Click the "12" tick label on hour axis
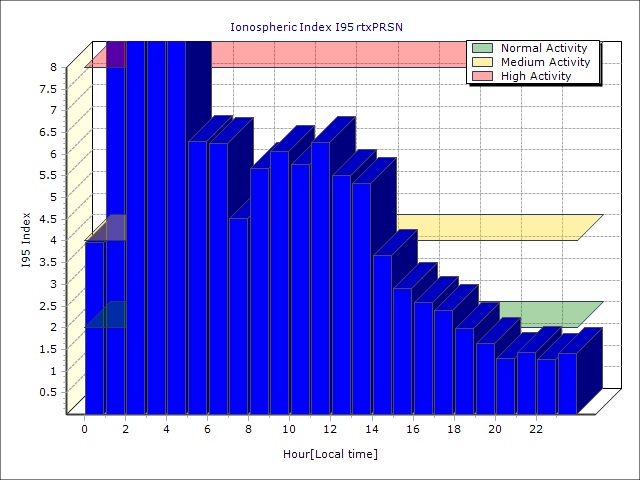 331,428
